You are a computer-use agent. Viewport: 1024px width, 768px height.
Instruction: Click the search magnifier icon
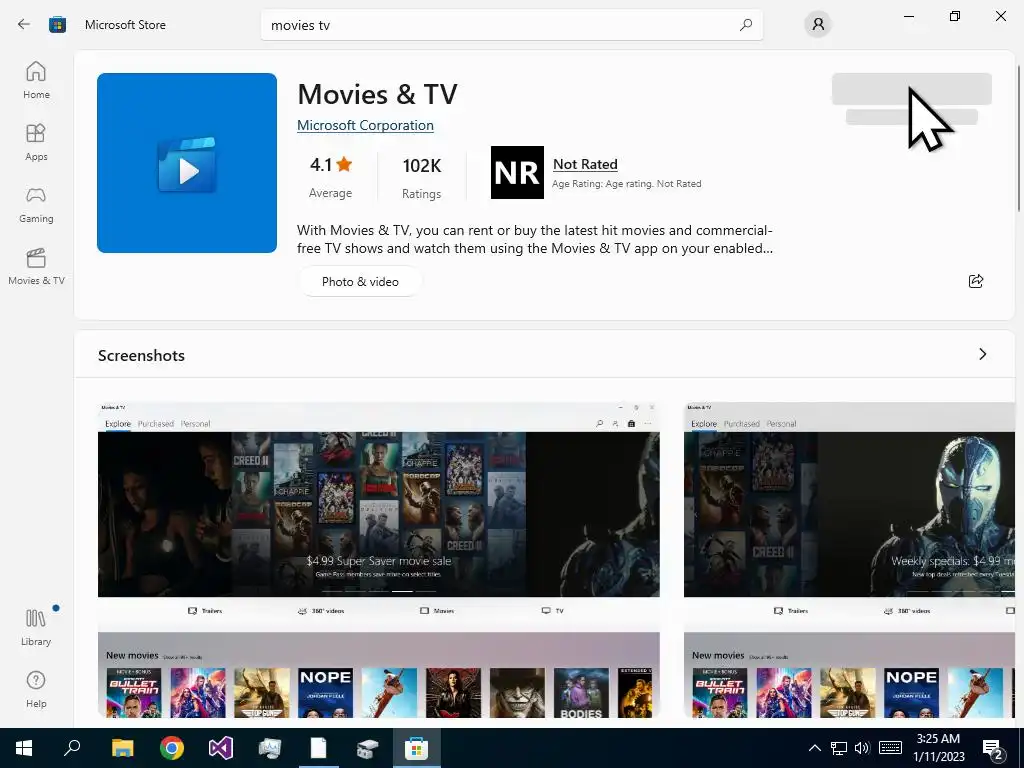click(746, 25)
